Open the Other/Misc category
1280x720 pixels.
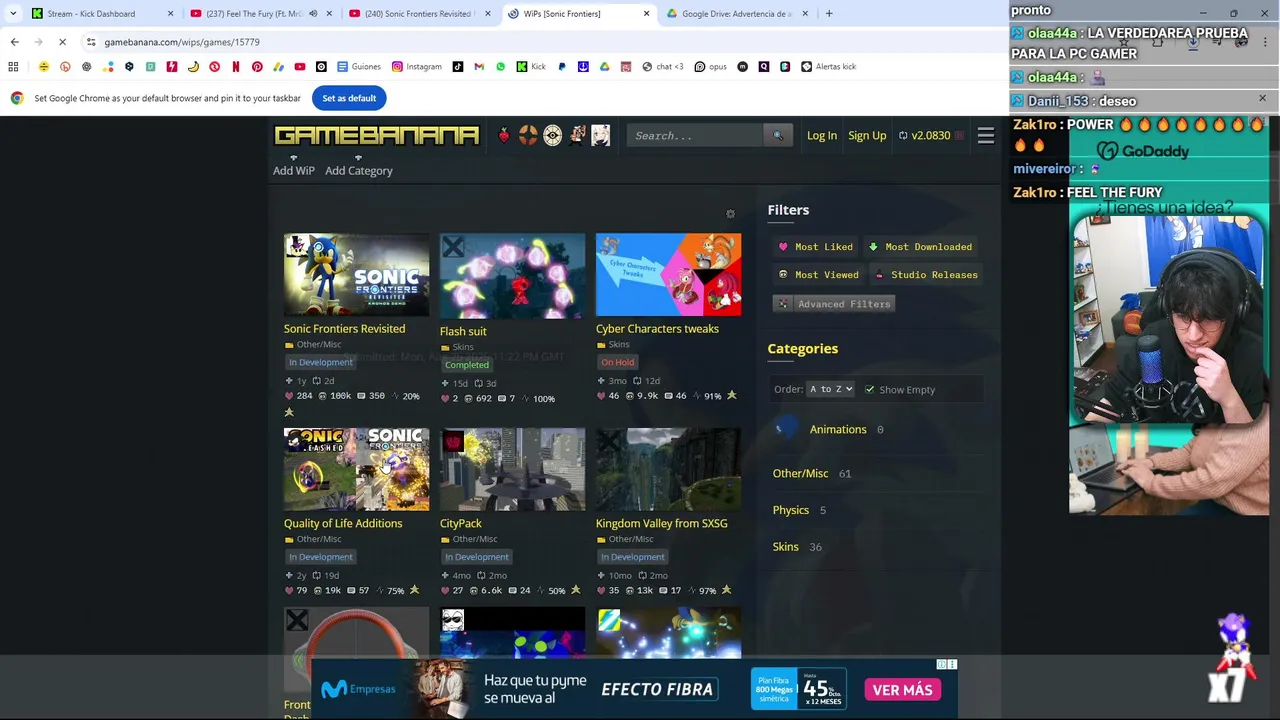pyautogui.click(x=800, y=473)
